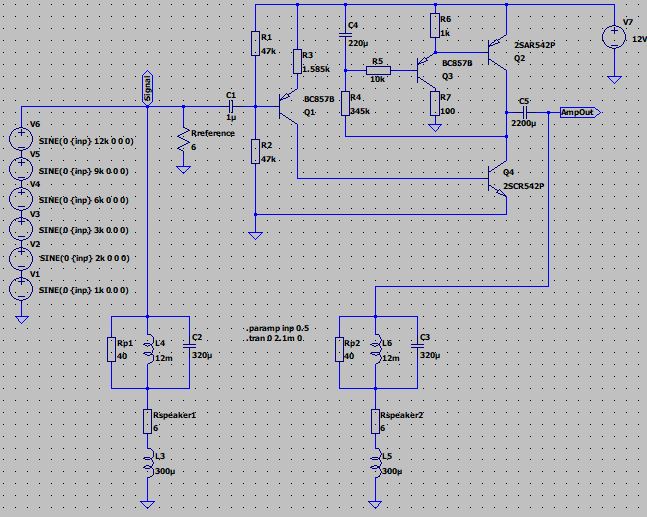
Task: Select capacitor C5 2200µ symbol
Action: click(x=524, y=112)
